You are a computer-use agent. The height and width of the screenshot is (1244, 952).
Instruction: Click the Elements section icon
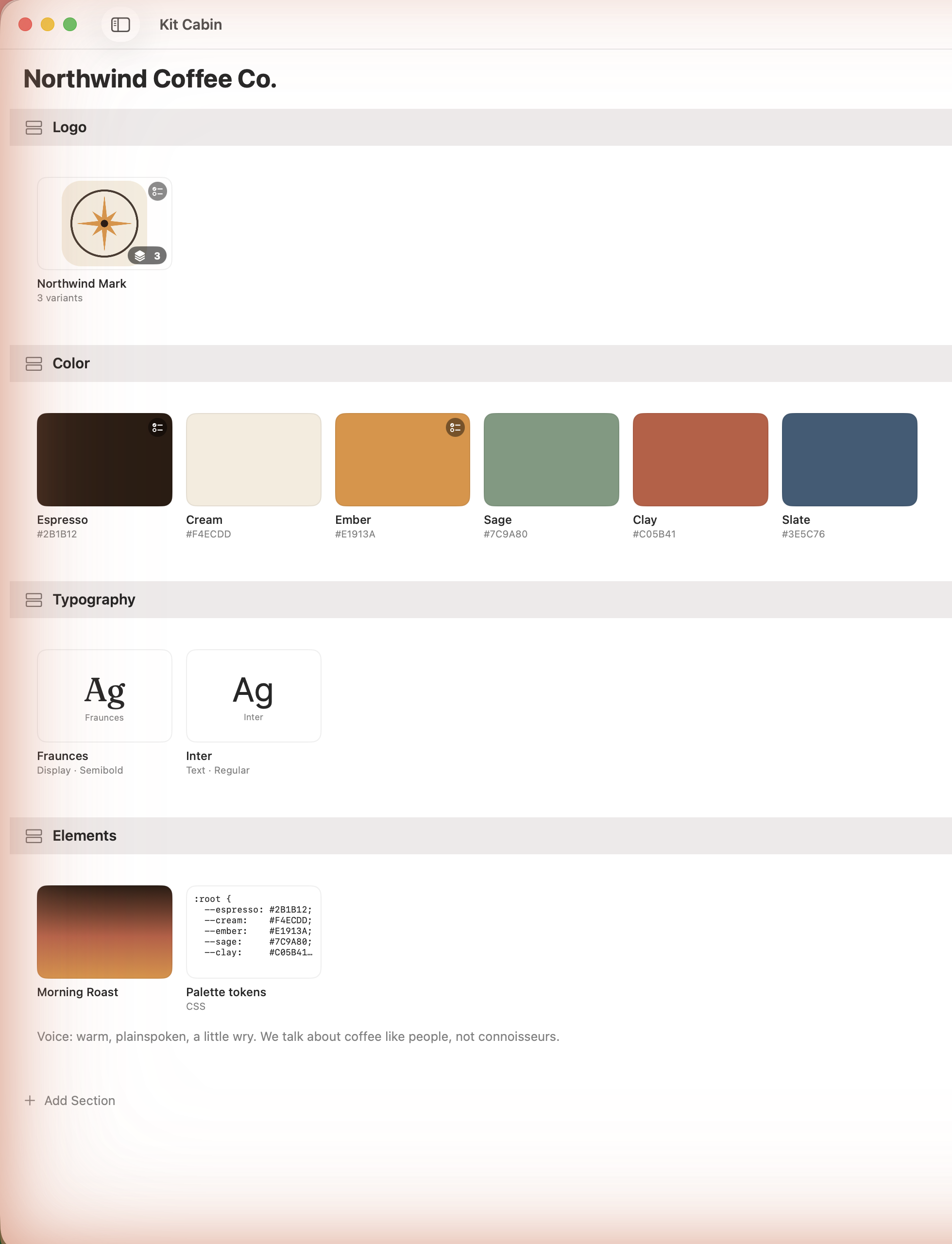click(34, 836)
